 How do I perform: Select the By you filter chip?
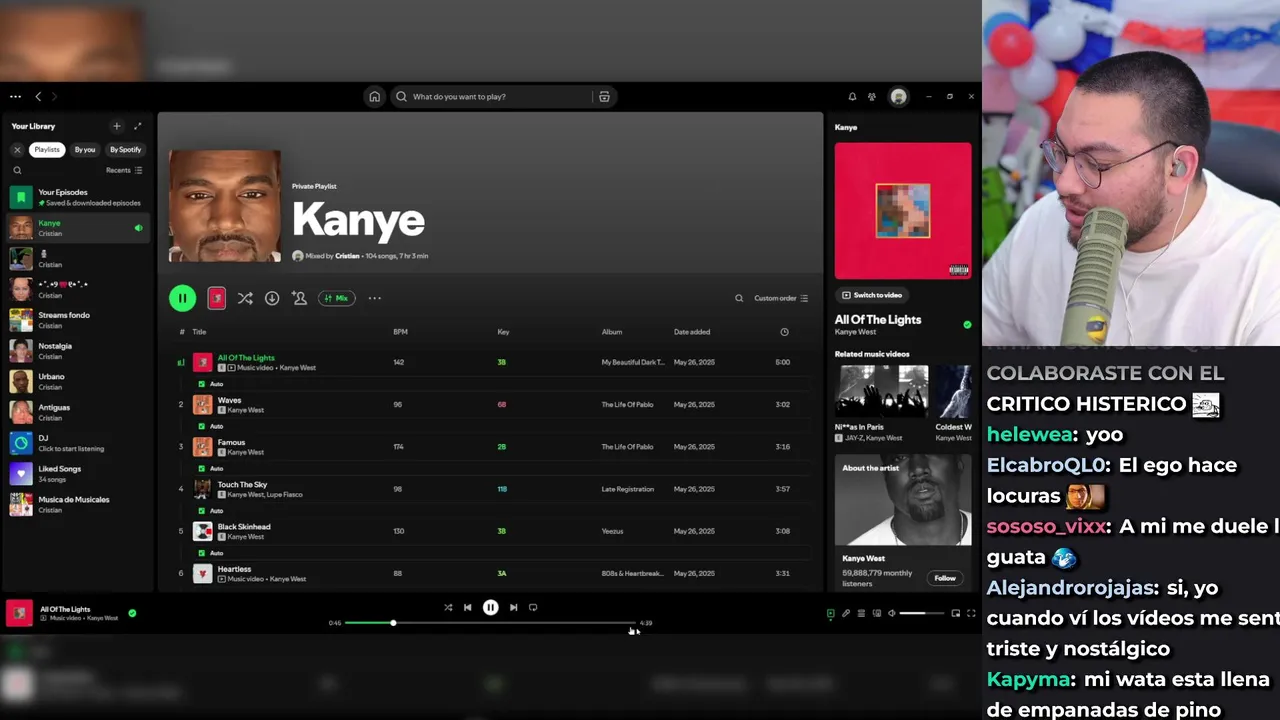[85, 150]
